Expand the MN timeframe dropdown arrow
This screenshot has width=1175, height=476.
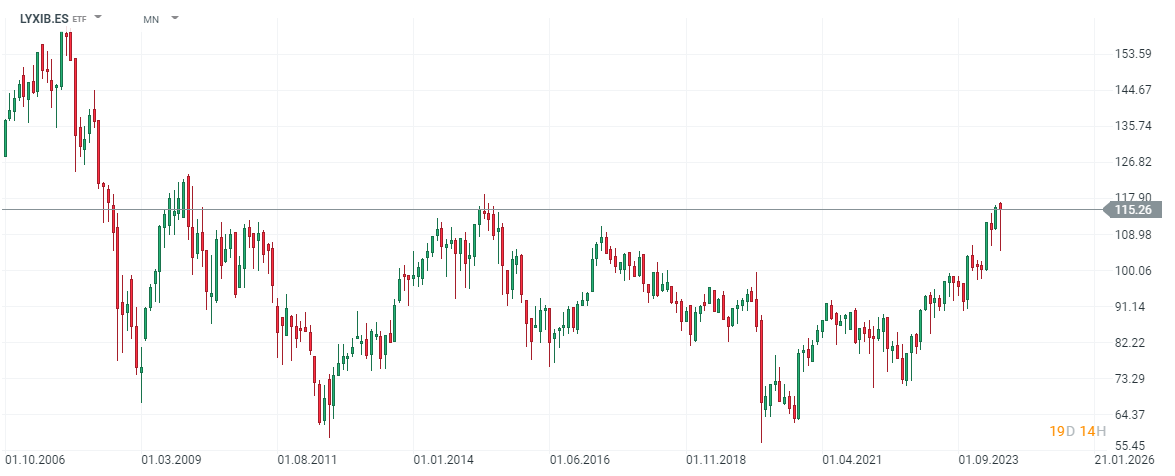pyautogui.click(x=175, y=18)
